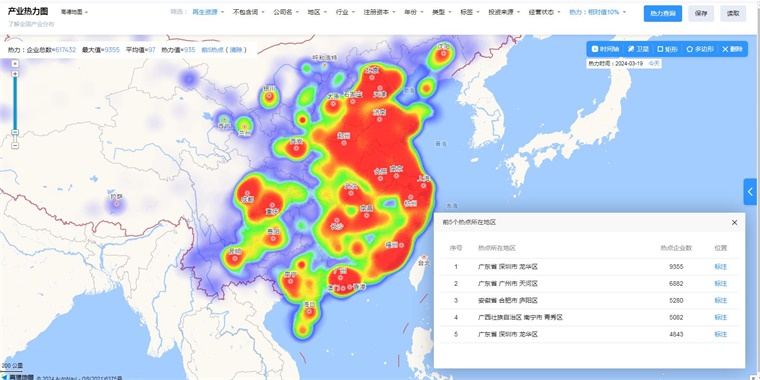Click the 产业热力图 page title
This screenshot has width=760, height=380.
click(x=28, y=12)
